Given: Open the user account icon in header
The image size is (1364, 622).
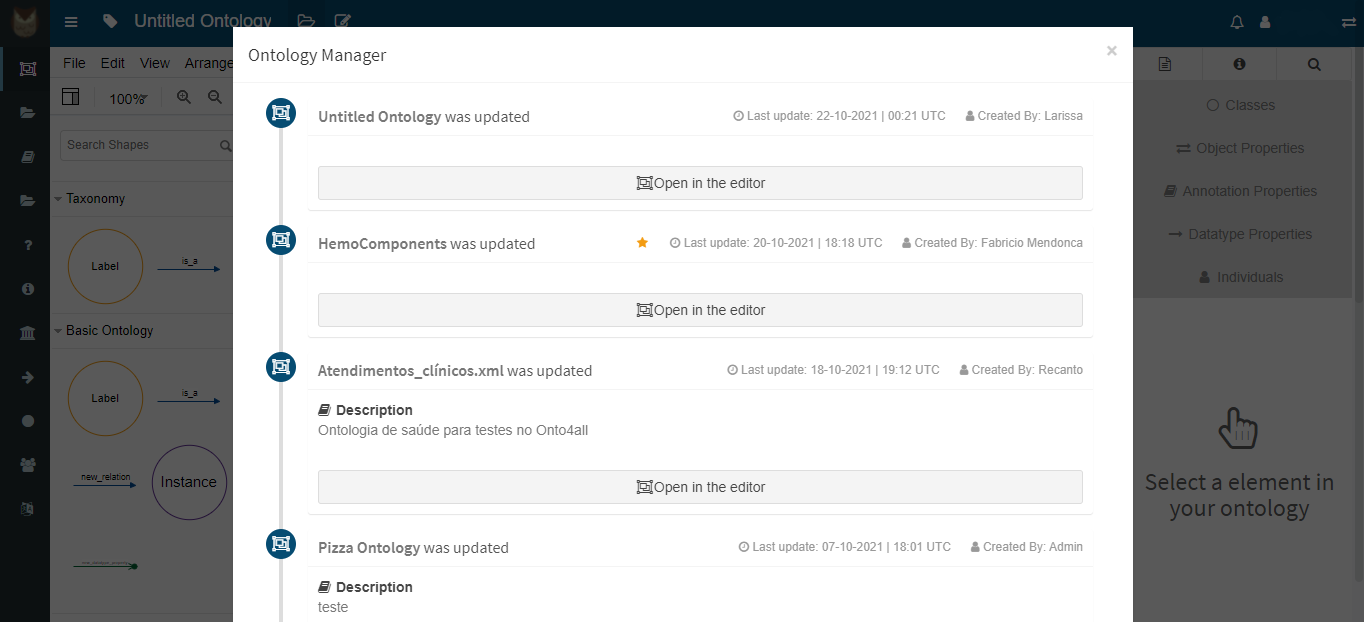Looking at the screenshot, I should tap(1265, 22).
